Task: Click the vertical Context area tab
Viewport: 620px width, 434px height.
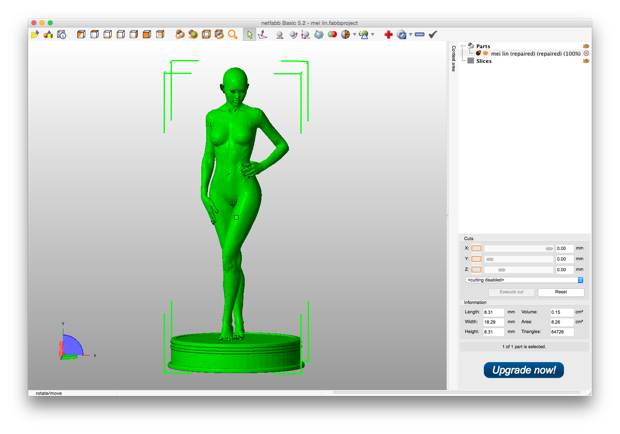Action: 454,58
